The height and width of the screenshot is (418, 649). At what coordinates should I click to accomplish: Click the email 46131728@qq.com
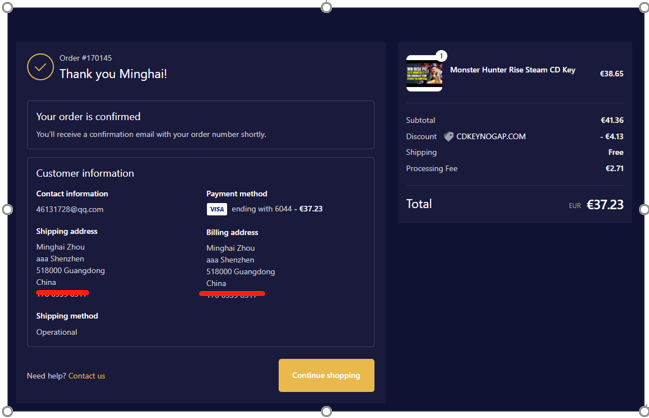click(x=70, y=209)
